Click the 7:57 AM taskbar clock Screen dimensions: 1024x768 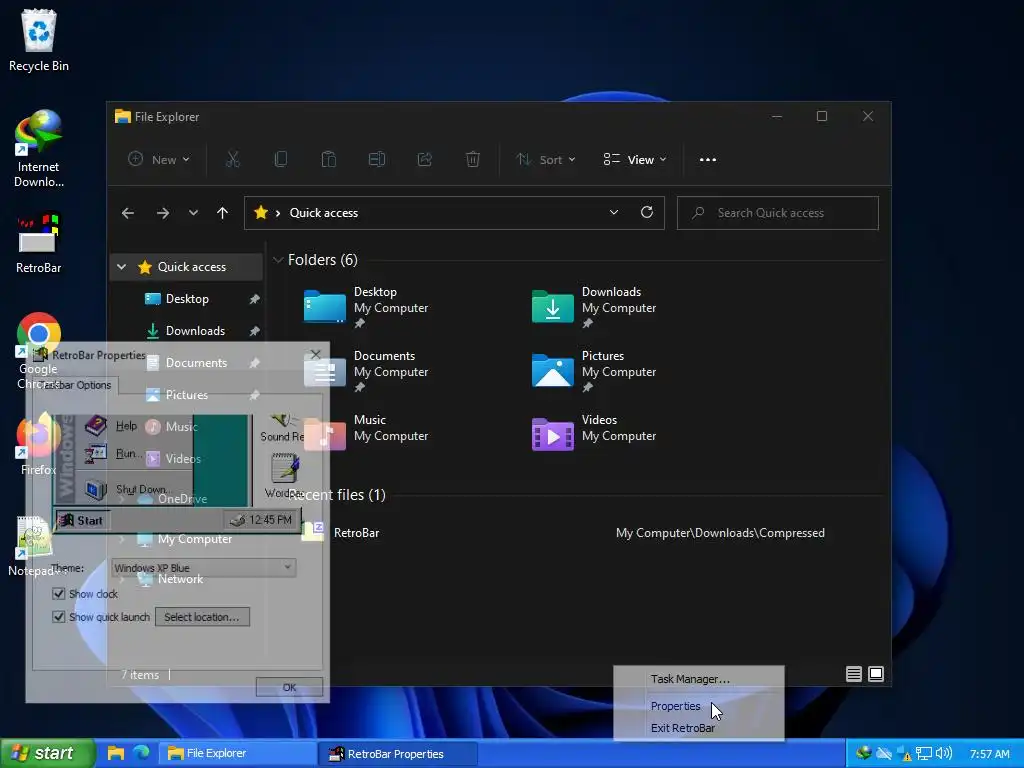click(989, 754)
